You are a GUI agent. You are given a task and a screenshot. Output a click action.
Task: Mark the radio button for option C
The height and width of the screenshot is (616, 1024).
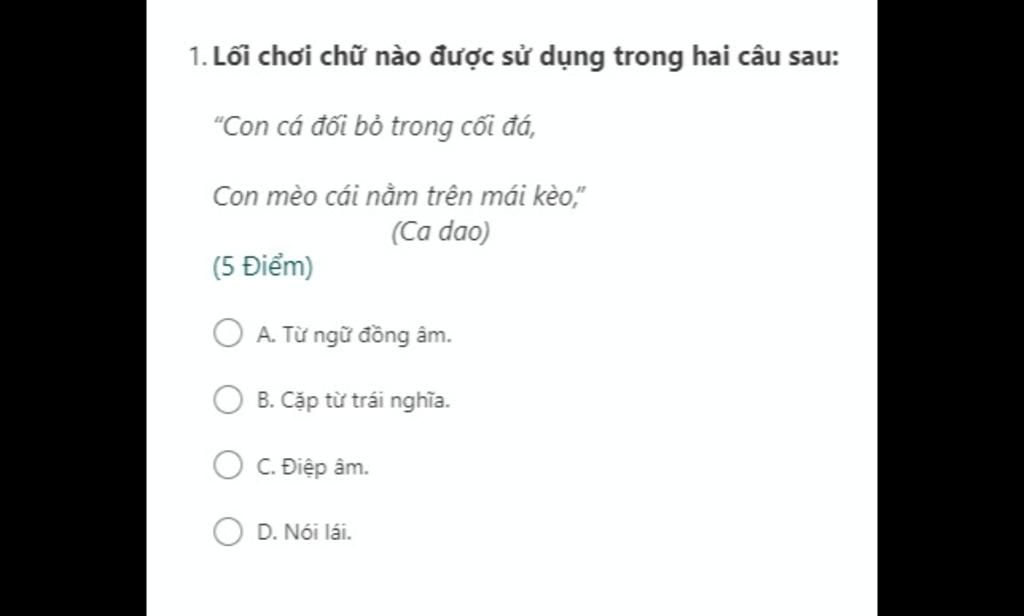tap(228, 465)
